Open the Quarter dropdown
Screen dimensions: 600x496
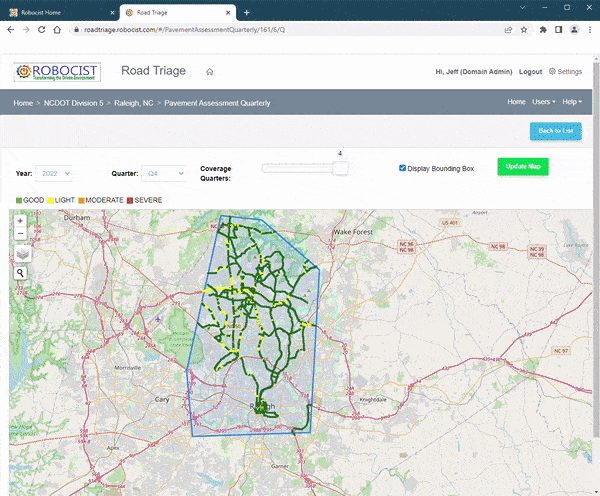coord(164,173)
